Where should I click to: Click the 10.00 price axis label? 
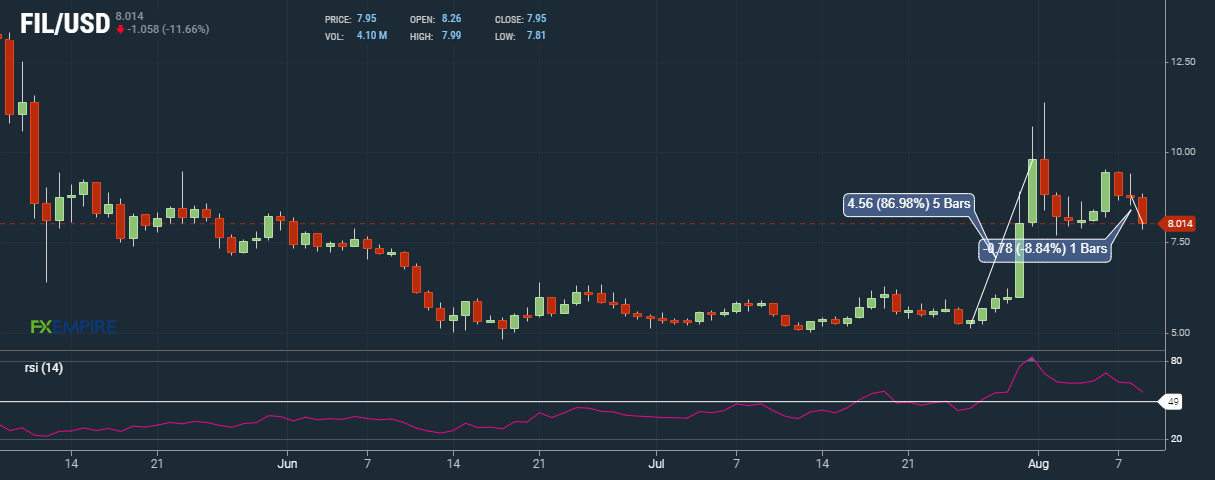click(x=1182, y=152)
